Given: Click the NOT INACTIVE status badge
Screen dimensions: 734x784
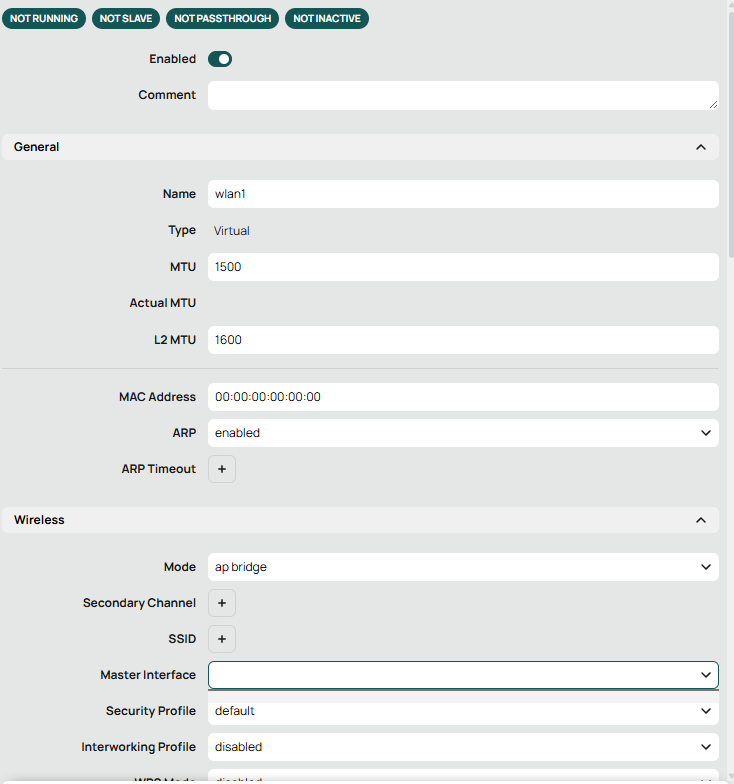Looking at the screenshot, I should pos(327,18).
